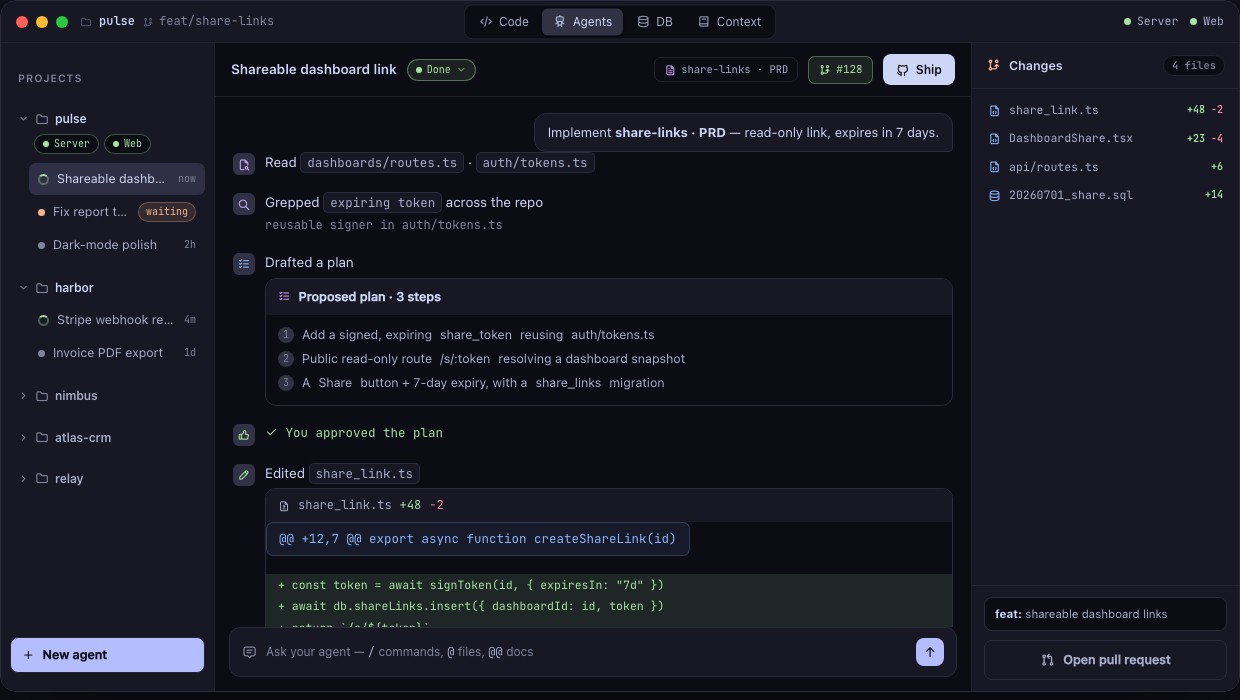This screenshot has width=1240, height=700.
Task: Open the Done status dropdown
Action: coord(441,70)
